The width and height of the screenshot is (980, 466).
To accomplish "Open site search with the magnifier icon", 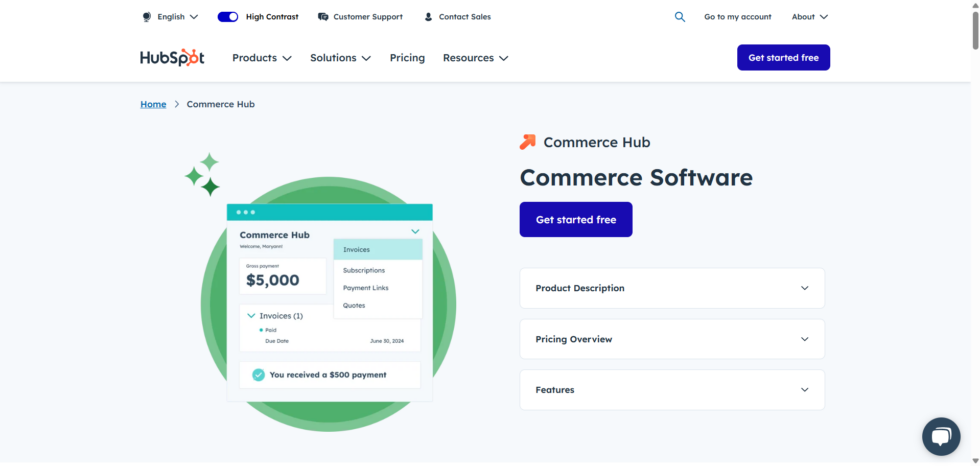I will [680, 17].
